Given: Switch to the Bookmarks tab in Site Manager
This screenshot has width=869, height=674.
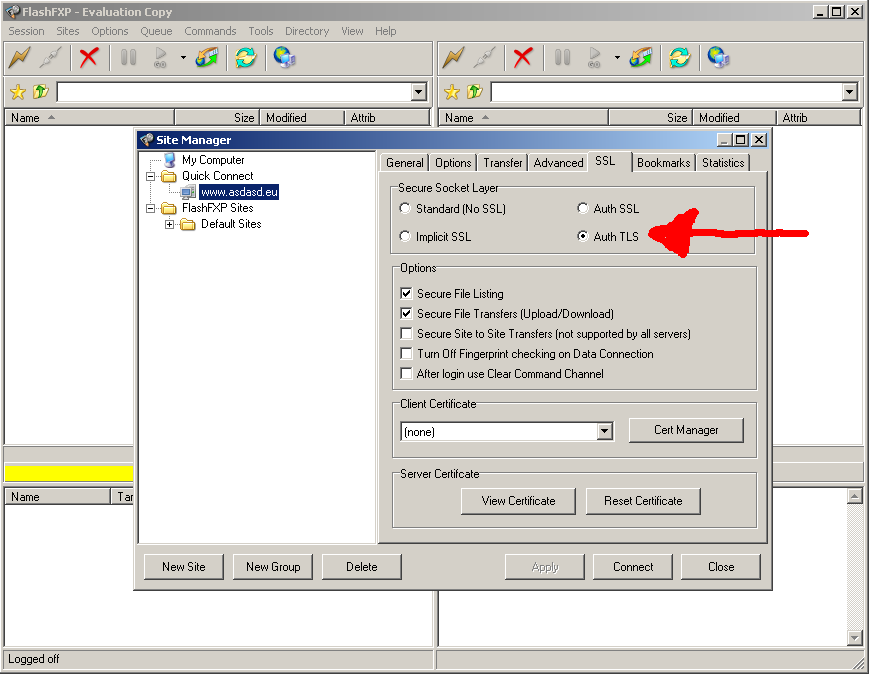Looking at the screenshot, I should pos(663,163).
